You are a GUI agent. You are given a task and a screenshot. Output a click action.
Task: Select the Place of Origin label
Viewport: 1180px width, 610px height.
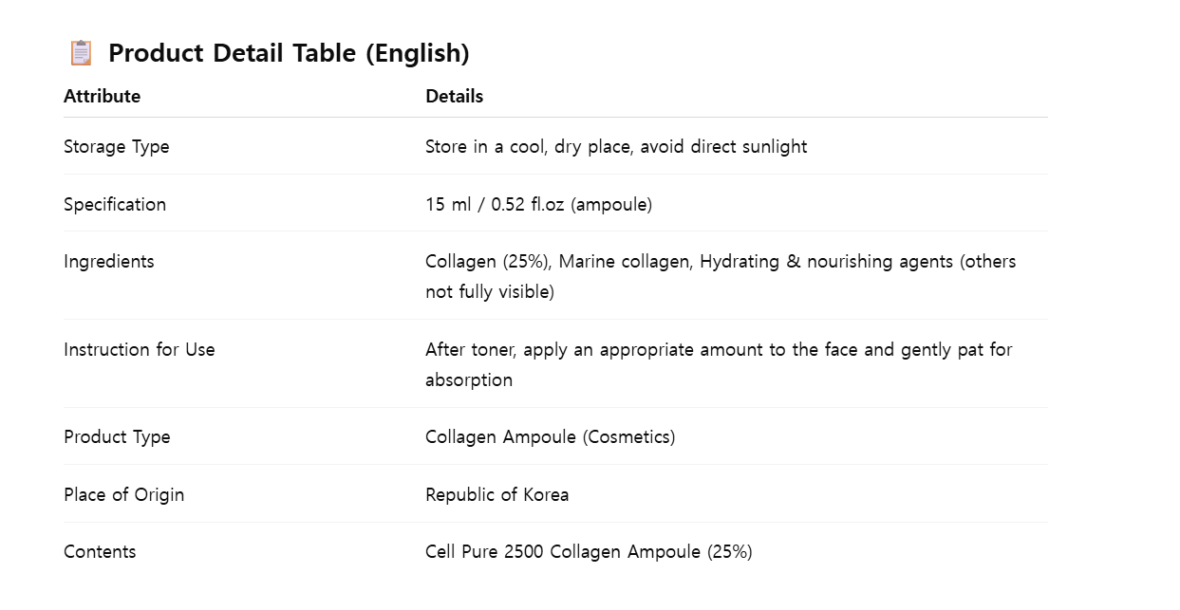coord(124,495)
